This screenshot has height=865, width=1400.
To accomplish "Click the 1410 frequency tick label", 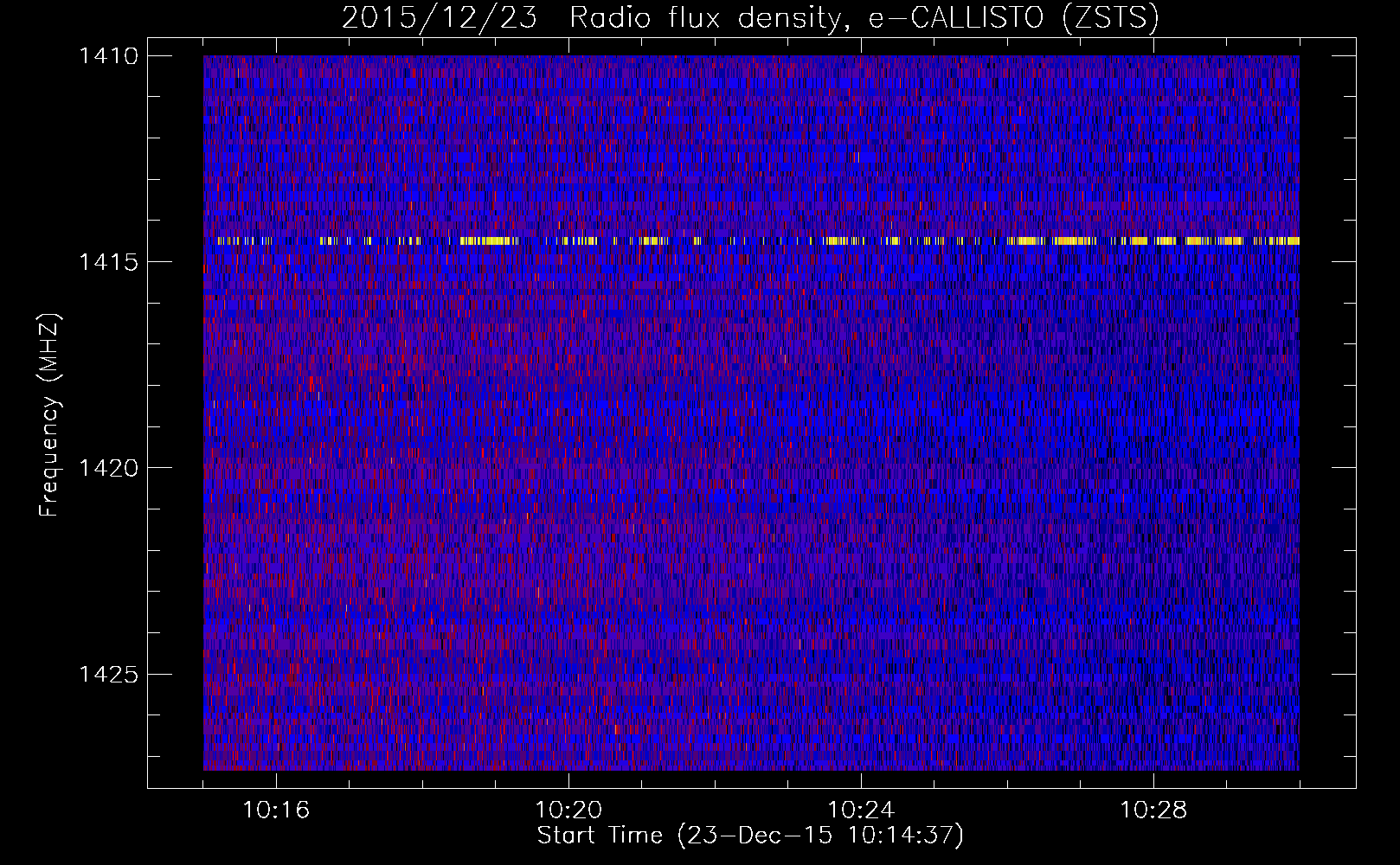I will tap(108, 56).
